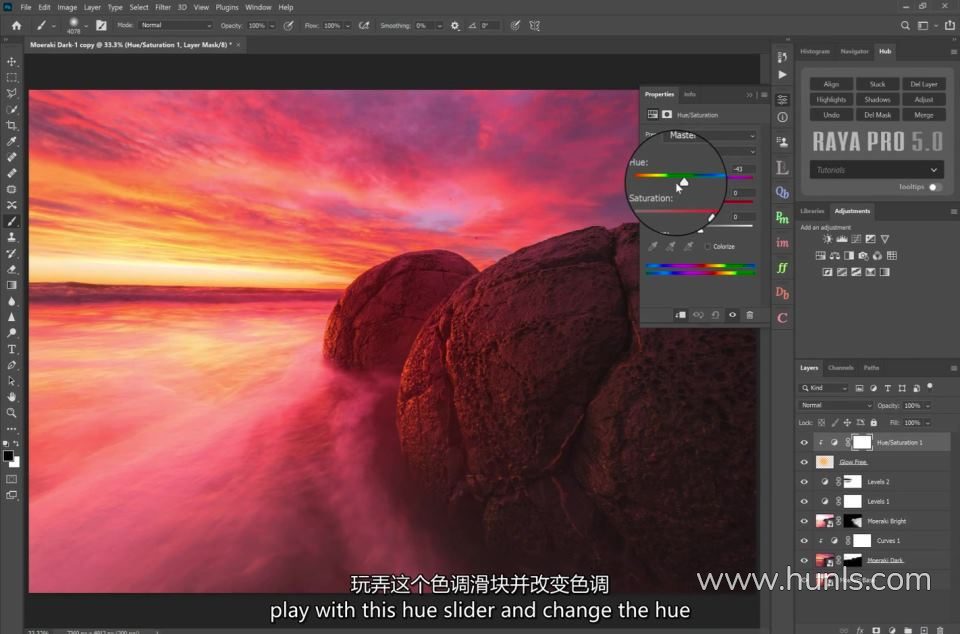Click the foreground color swatch
Image resolution: width=960 pixels, height=634 pixels.
(8, 456)
